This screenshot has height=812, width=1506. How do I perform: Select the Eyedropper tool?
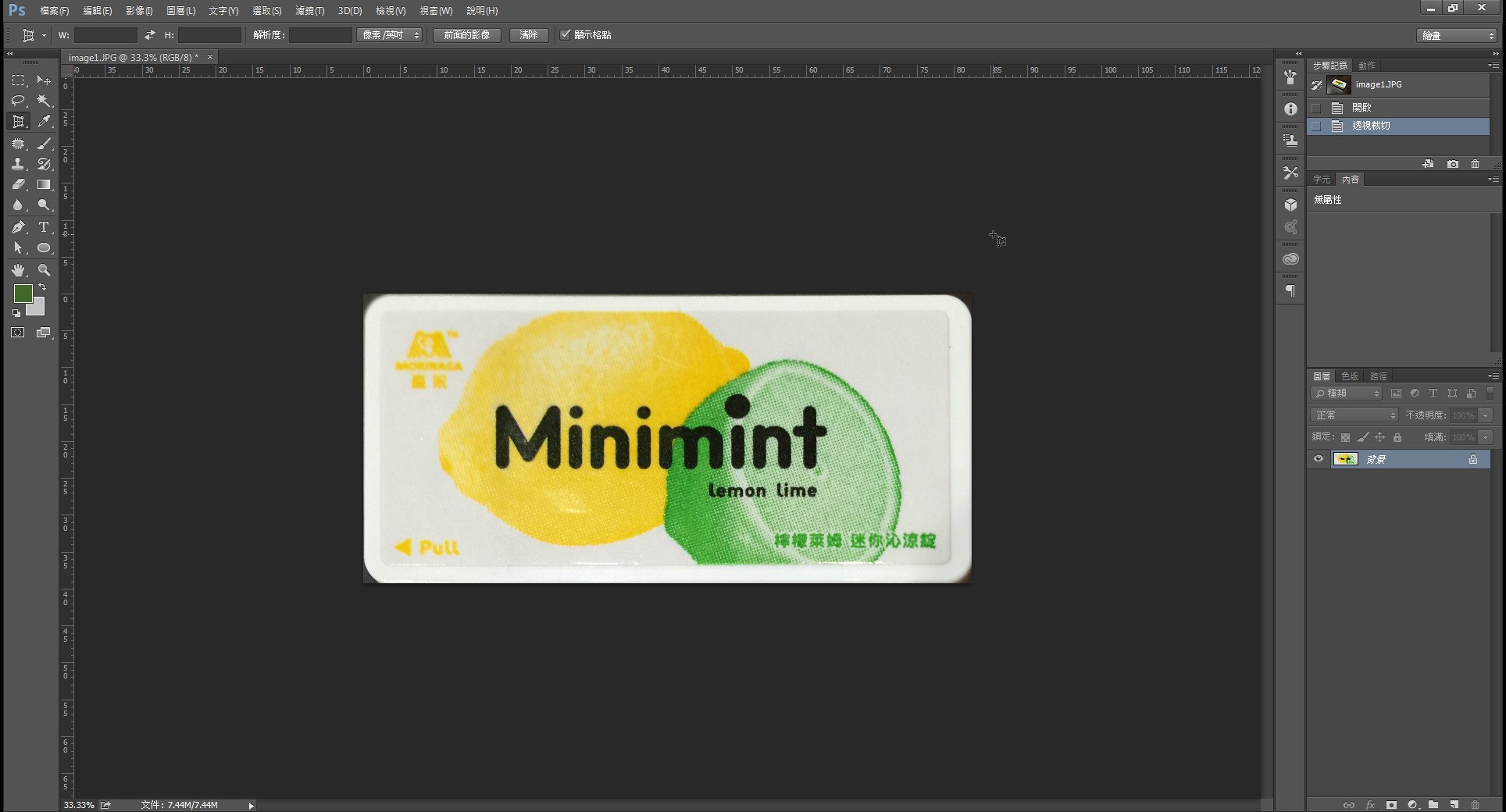[x=44, y=121]
